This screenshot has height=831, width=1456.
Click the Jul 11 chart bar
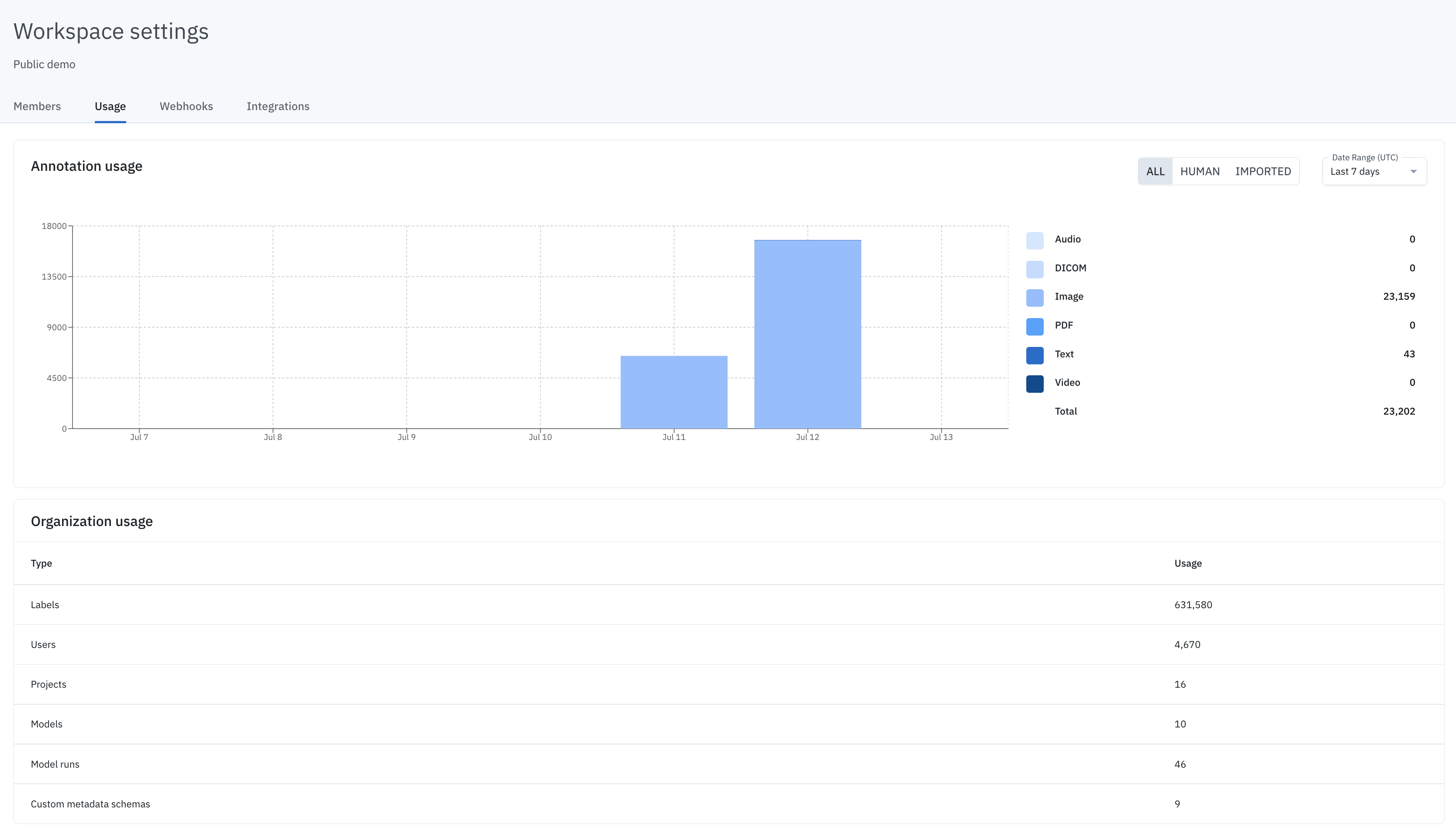[673, 392]
